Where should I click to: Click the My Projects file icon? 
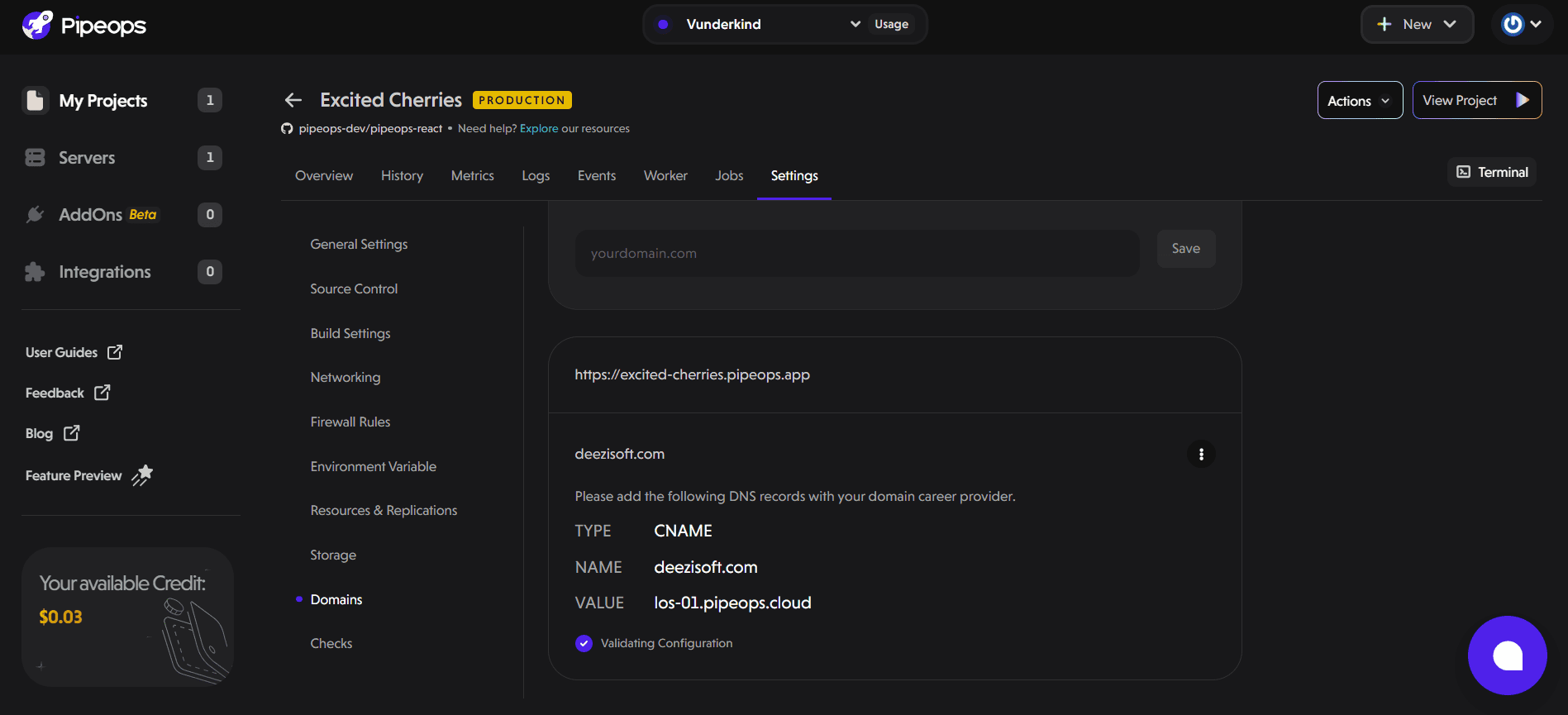(x=35, y=101)
